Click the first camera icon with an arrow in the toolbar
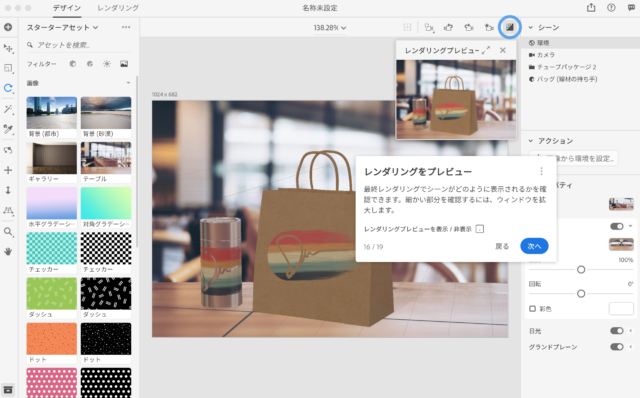The width and height of the screenshot is (640, 398). 448,27
